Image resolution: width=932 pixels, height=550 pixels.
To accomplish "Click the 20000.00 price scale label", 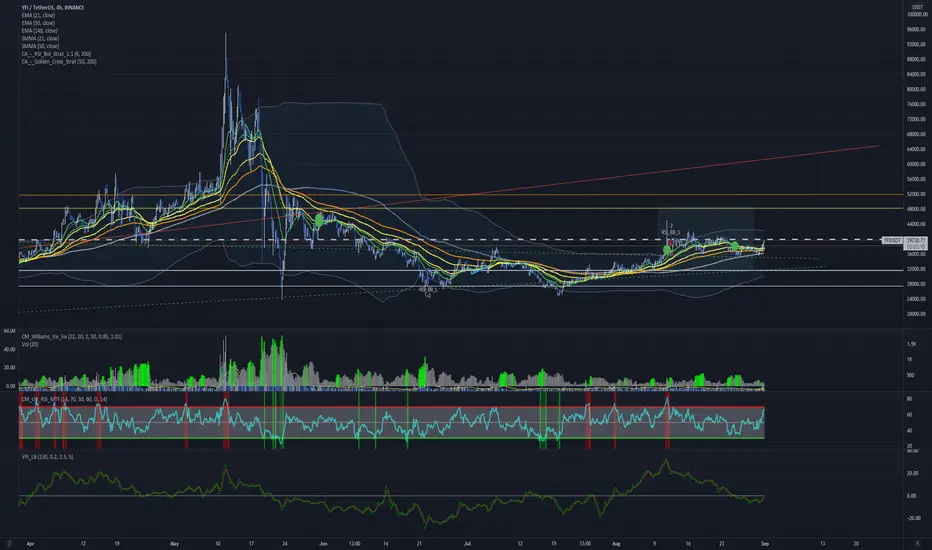I will point(917,314).
